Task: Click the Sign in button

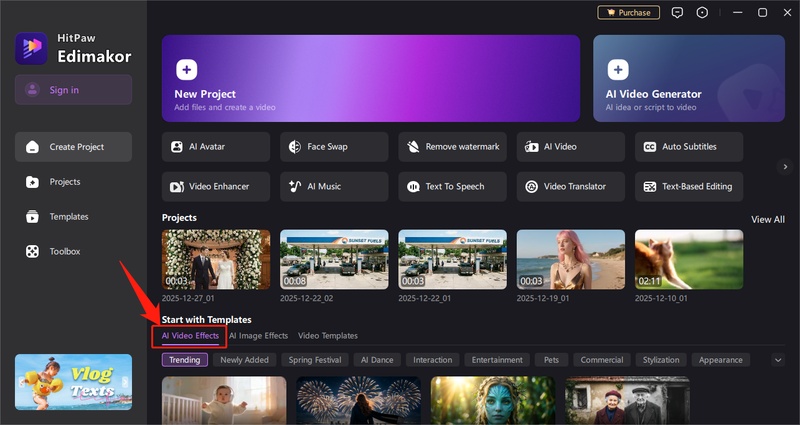Action: pos(73,90)
